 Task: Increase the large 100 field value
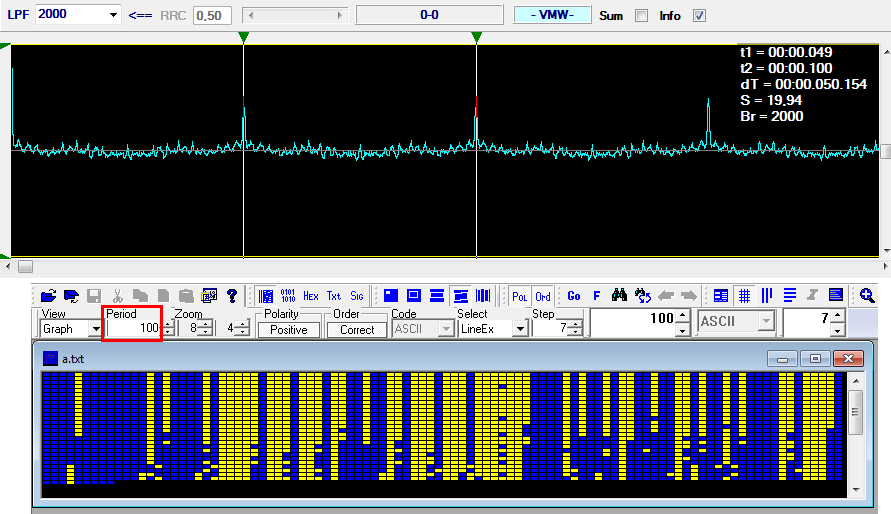[x=683, y=316]
